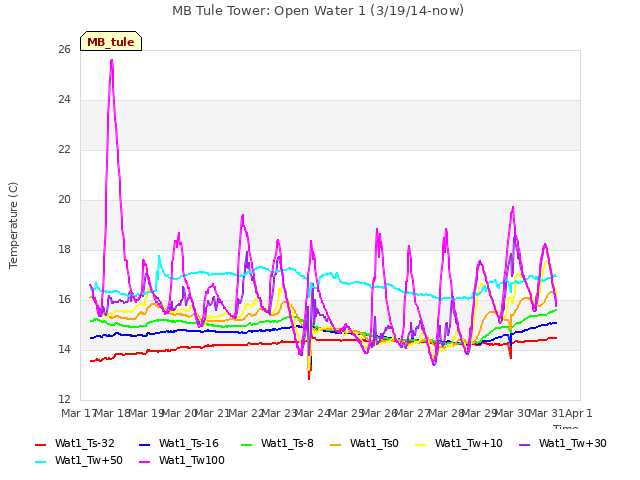Click the magenta Wat1_Tw100 legend swatch
Image resolution: width=640 pixels, height=480 pixels.
145,462
